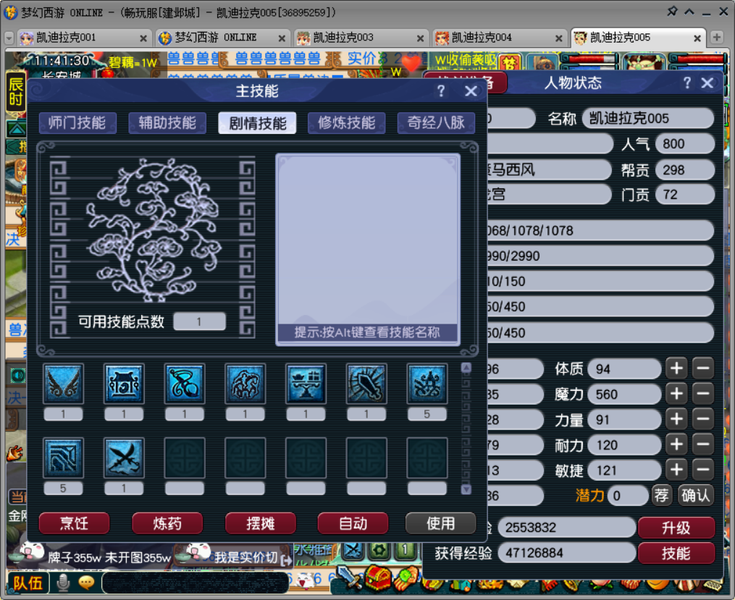Increase 体质 with the plus button
The width and height of the screenshot is (735, 600).
(676, 368)
